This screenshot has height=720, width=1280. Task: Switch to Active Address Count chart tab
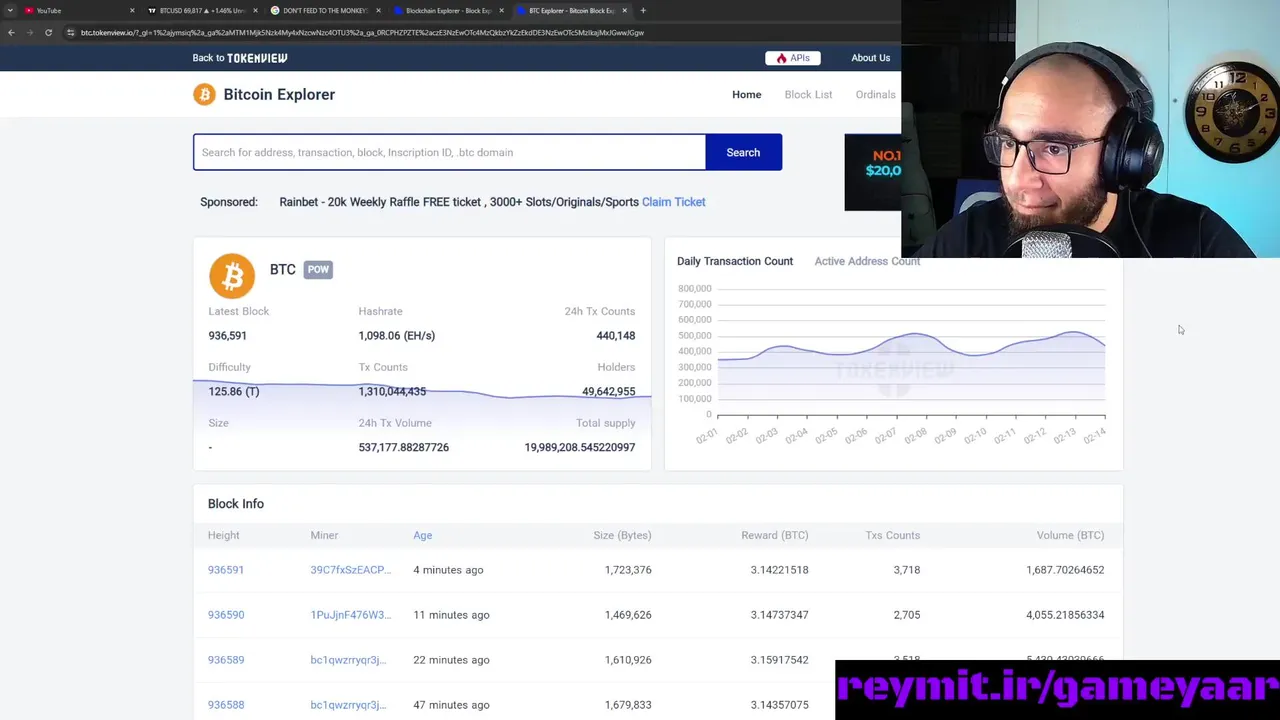(x=867, y=261)
